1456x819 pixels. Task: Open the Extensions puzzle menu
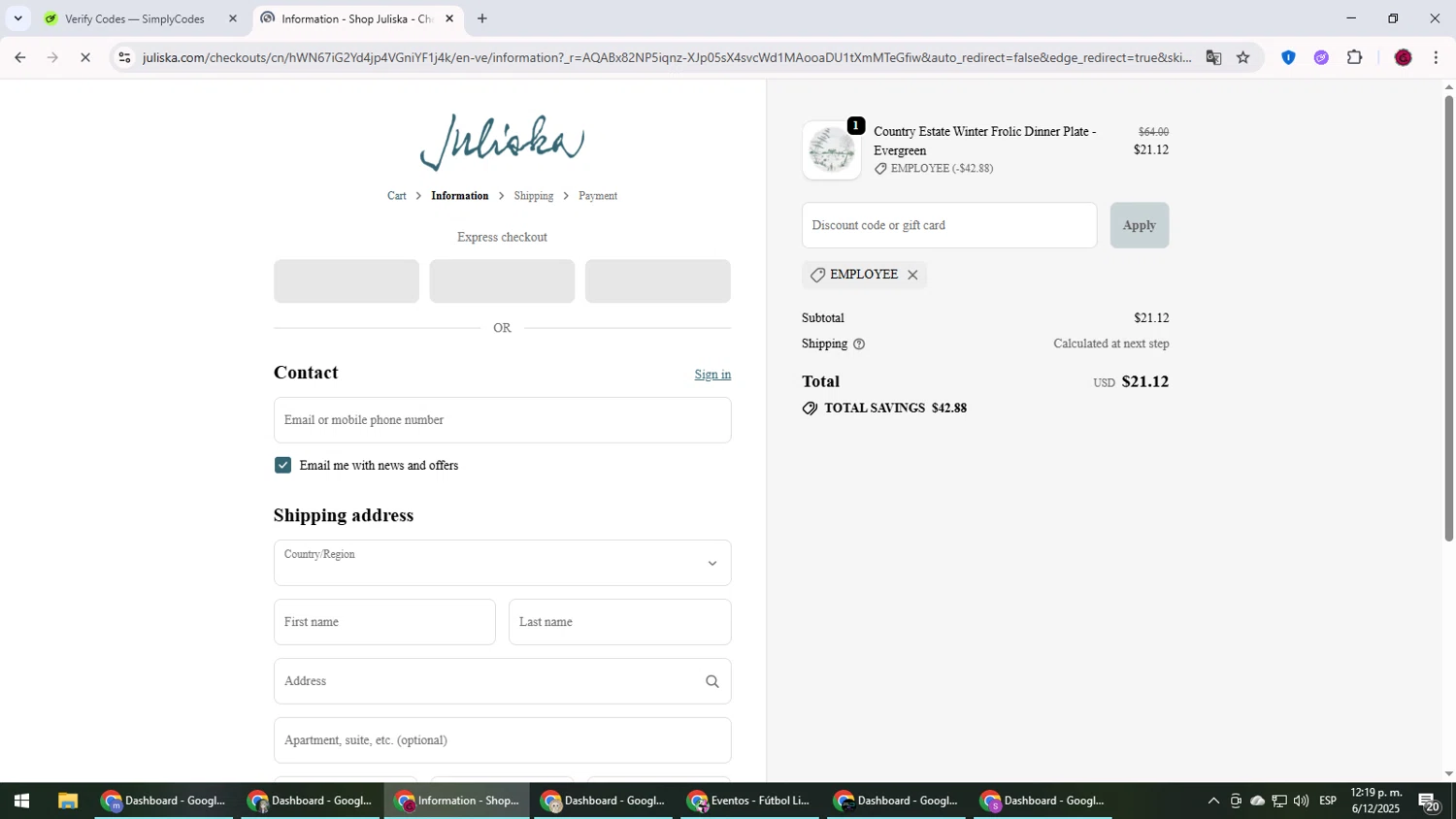click(x=1355, y=57)
